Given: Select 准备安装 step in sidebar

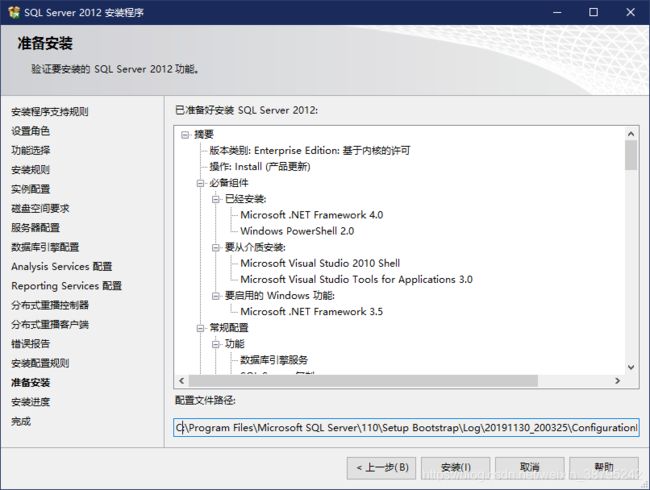Looking at the screenshot, I should [x=31, y=383].
